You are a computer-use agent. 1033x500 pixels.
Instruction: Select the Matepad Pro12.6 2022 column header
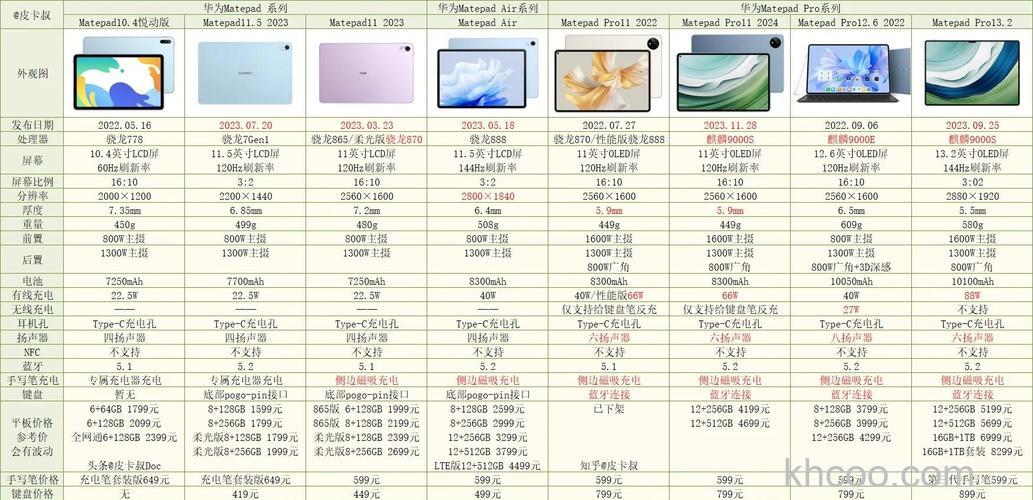point(851,22)
